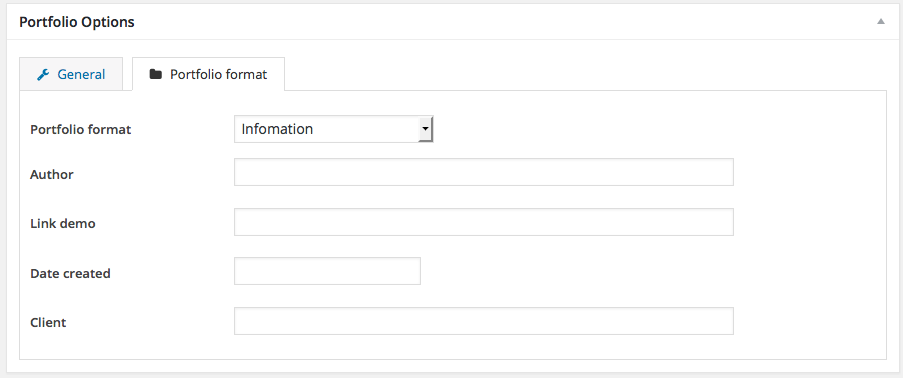Screen dimensions: 903x378
Task: Click the Link demo label
Action: (x=63, y=224)
